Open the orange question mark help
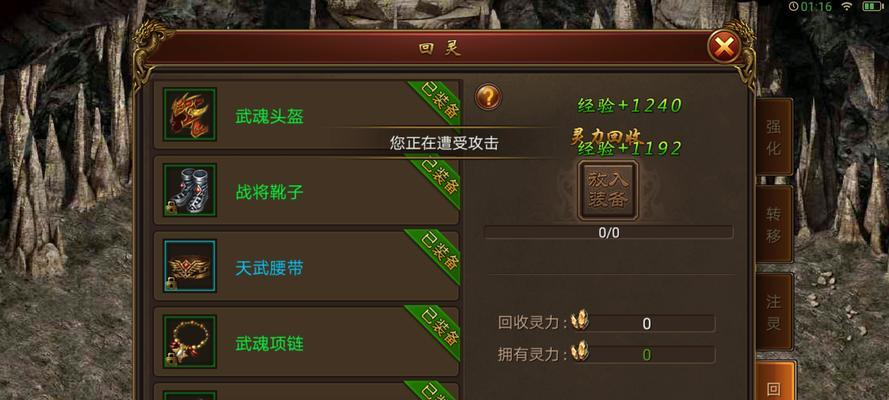The height and width of the screenshot is (400, 889). (488, 97)
